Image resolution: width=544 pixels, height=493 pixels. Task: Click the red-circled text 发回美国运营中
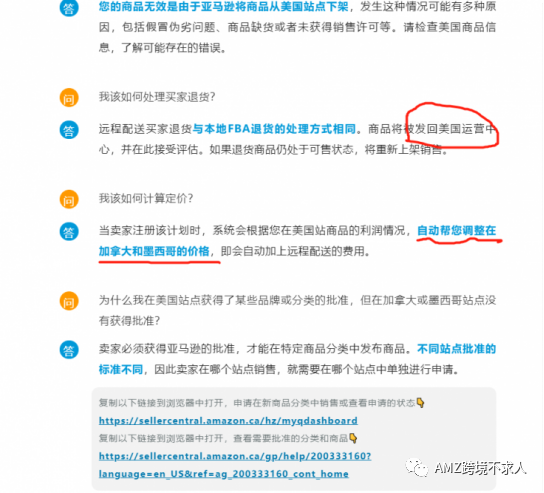coord(455,129)
